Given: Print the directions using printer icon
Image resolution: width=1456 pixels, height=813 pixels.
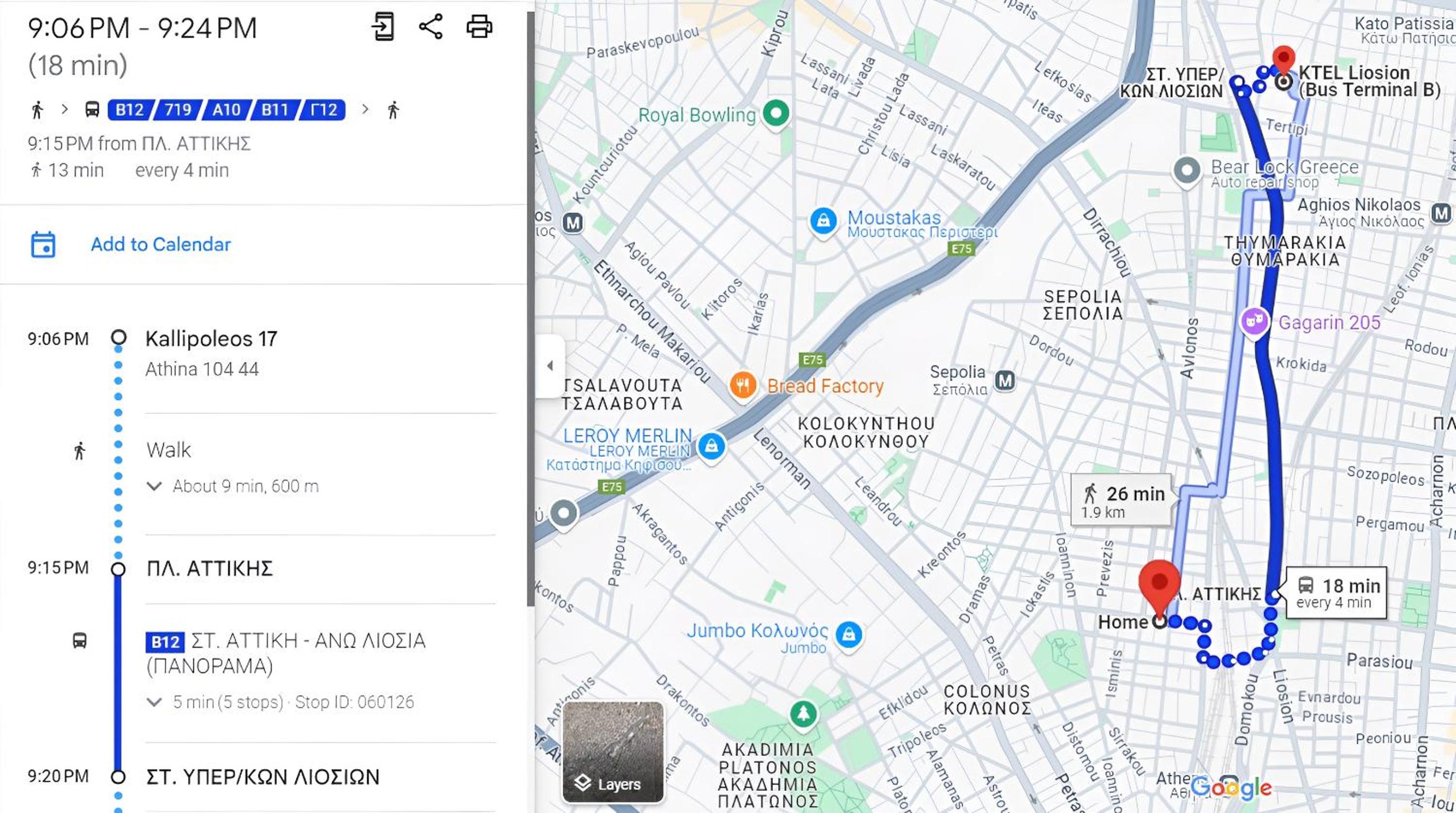Looking at the screenshot, I should coord(479,26).
